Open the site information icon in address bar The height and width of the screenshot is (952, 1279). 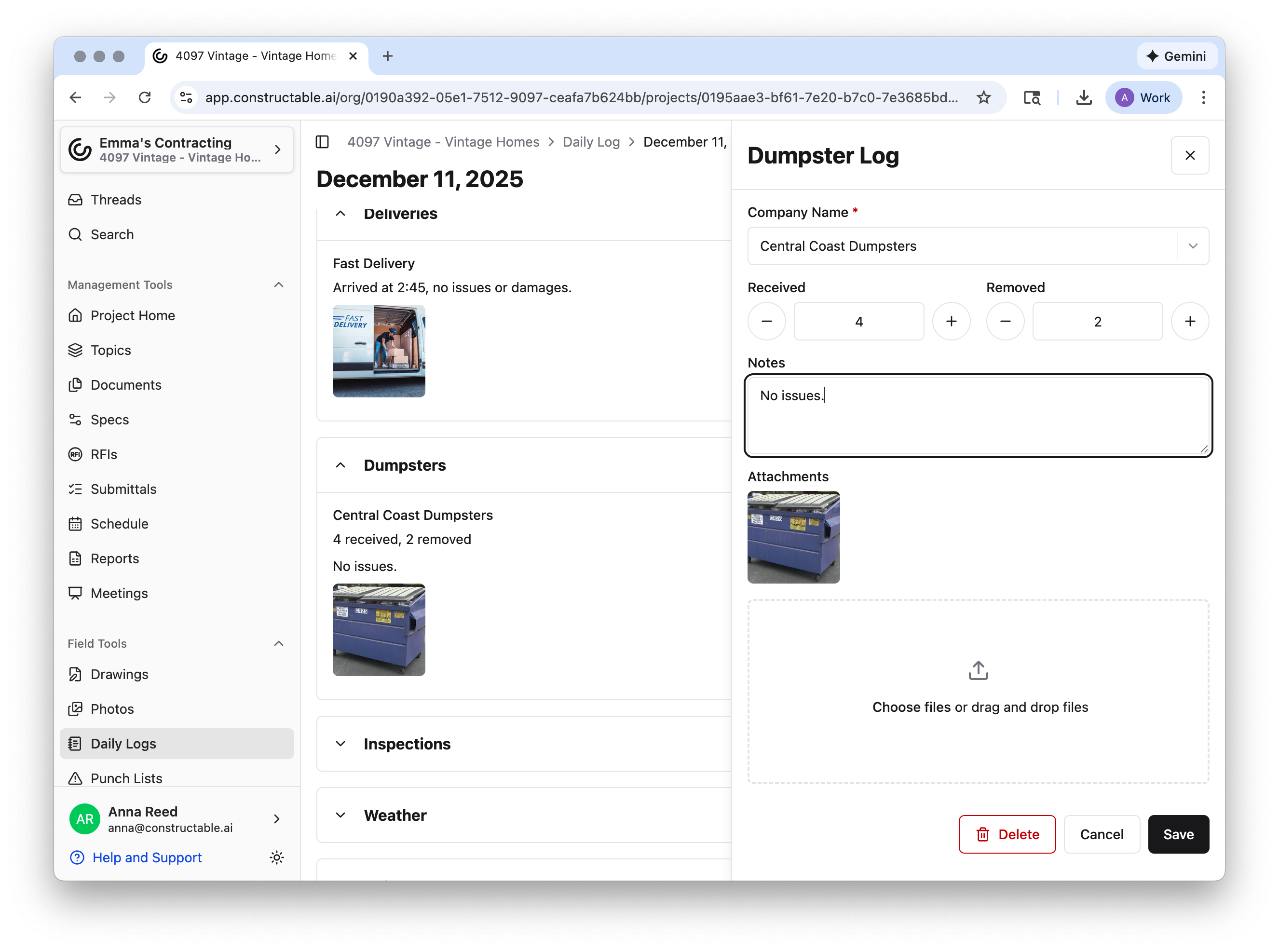point(186,97)
